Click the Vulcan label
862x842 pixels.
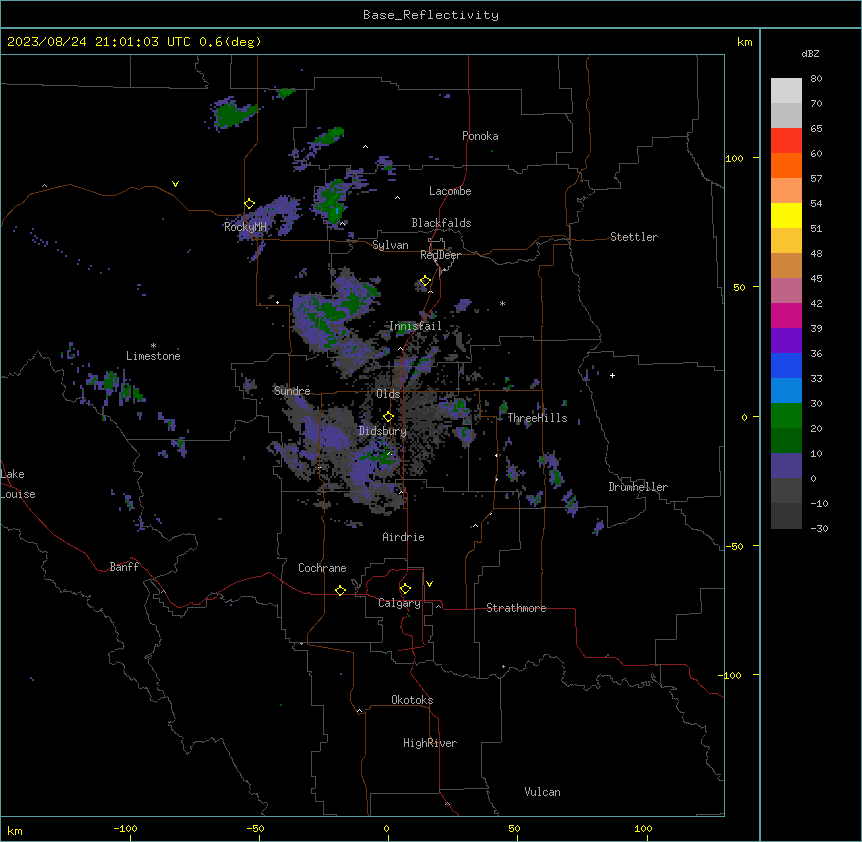coord(543,792)
